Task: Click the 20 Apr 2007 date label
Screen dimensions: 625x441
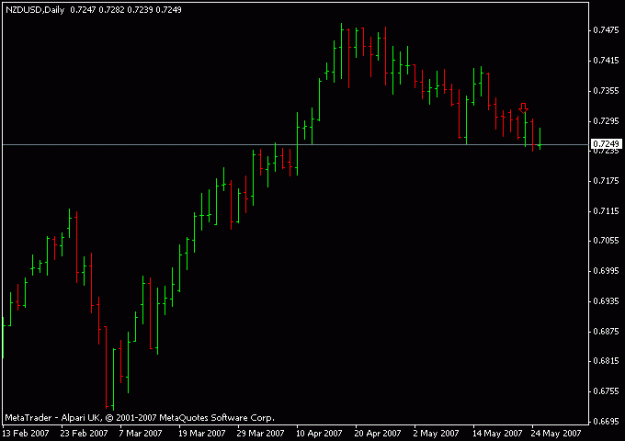Action: 377,433
